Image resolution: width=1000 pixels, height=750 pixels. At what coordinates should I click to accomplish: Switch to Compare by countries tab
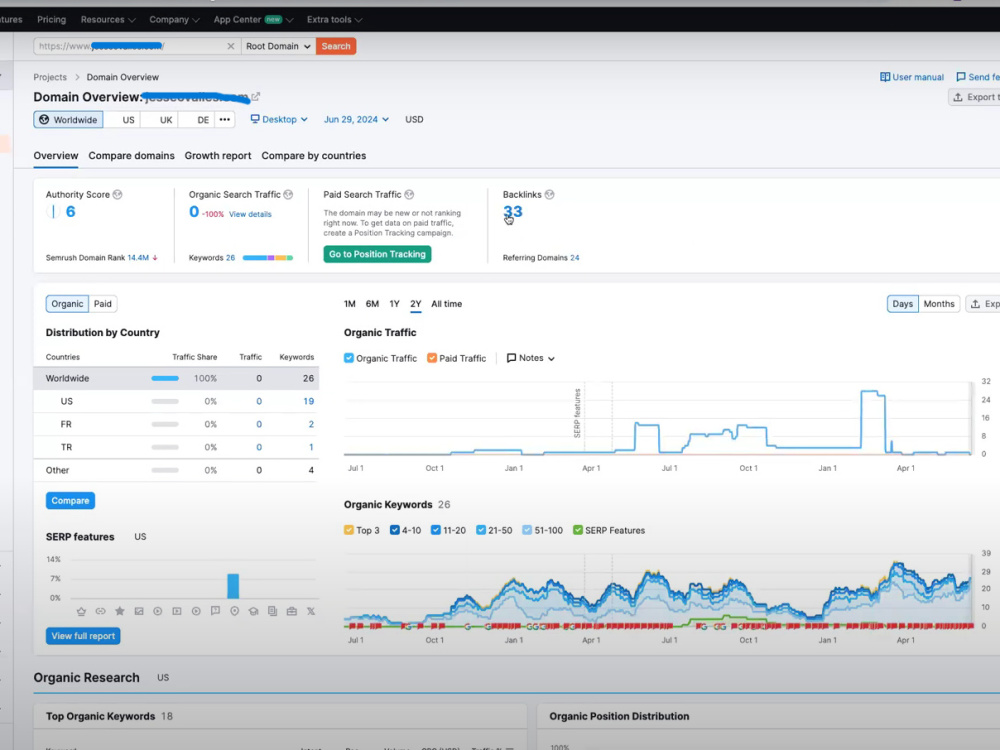tap(314, 156)
